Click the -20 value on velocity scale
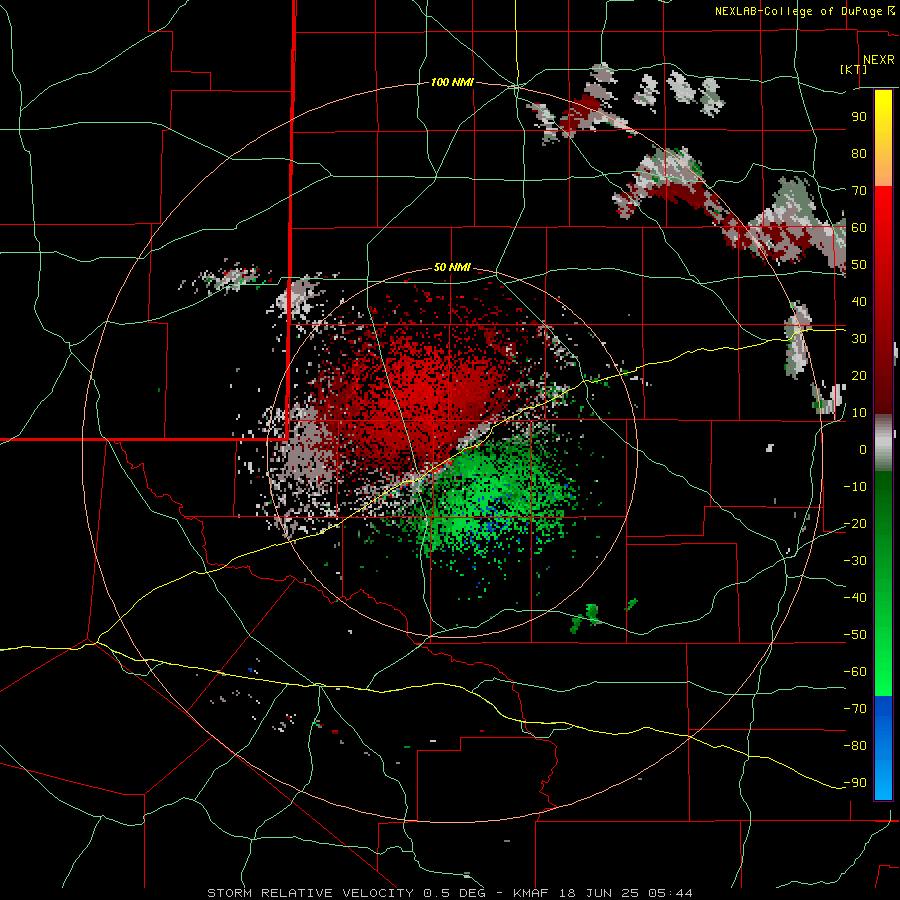This screenshot has height=900, width=900. pos(855,524)
